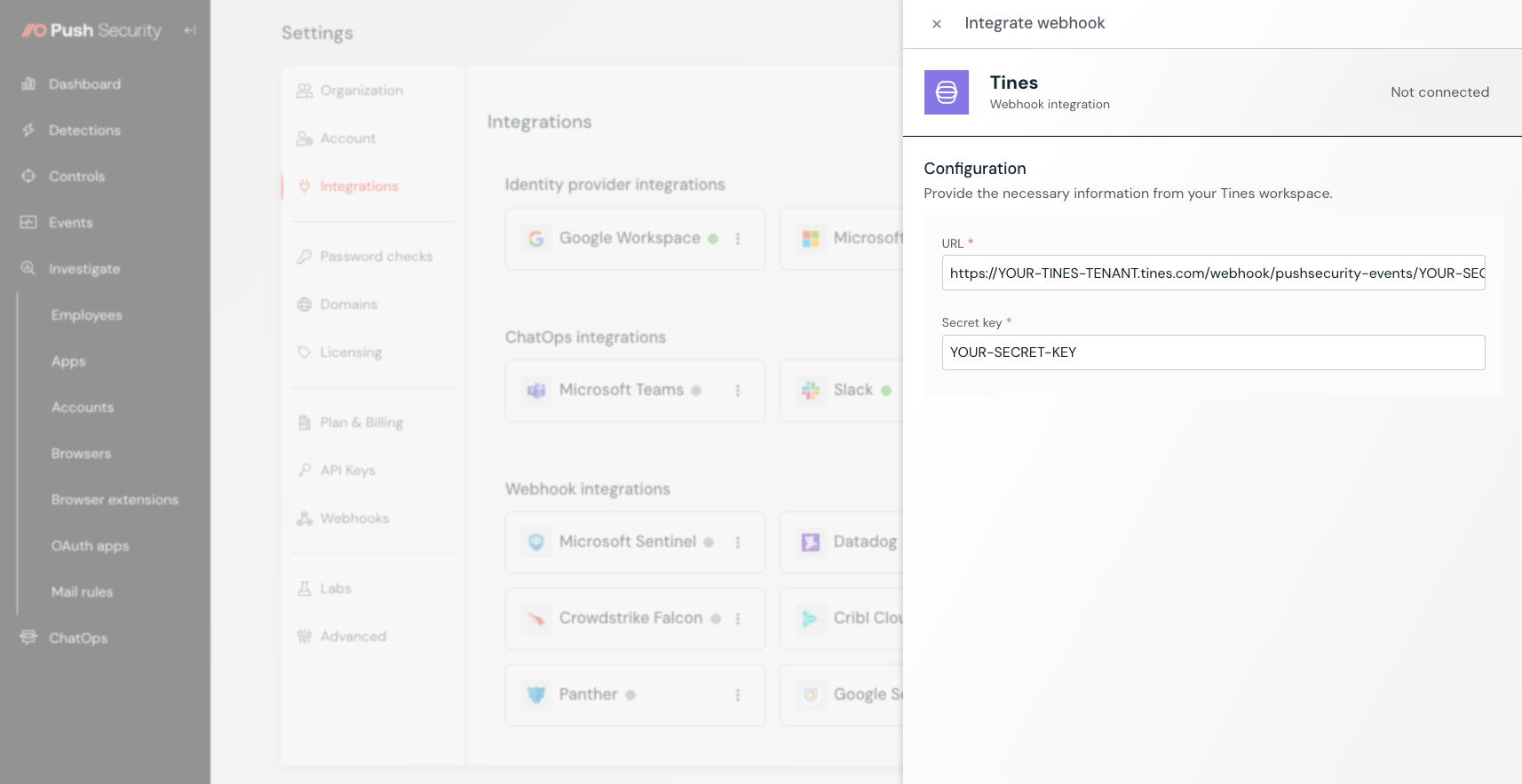The height and width of the screenshot is (784, 1522).
Task: Select Labs settings tab
Action: pyautogui.click(x=336, y=589)
